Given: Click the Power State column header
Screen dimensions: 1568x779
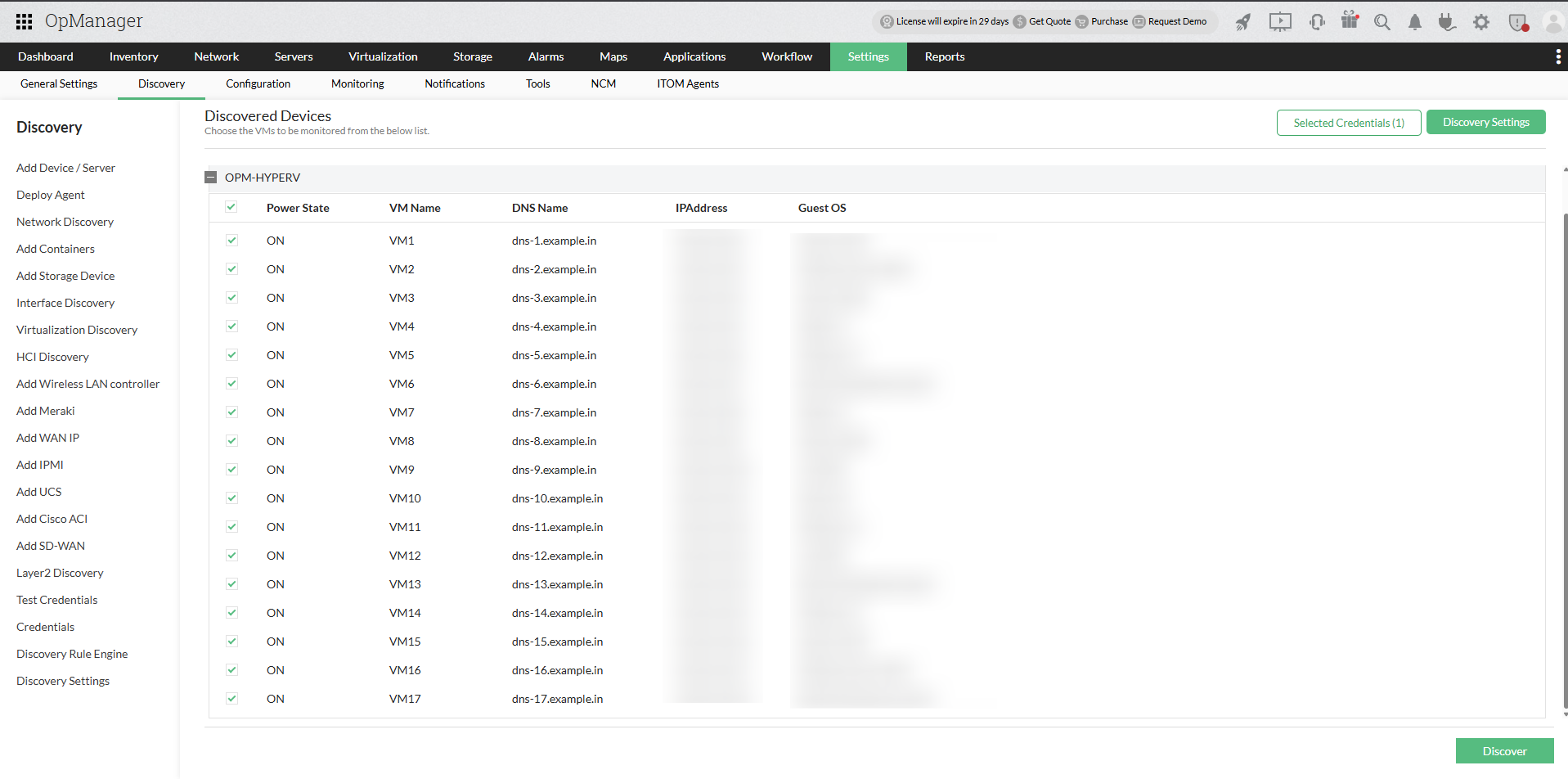Looking at the screenshot, I should tap(298, 208).
